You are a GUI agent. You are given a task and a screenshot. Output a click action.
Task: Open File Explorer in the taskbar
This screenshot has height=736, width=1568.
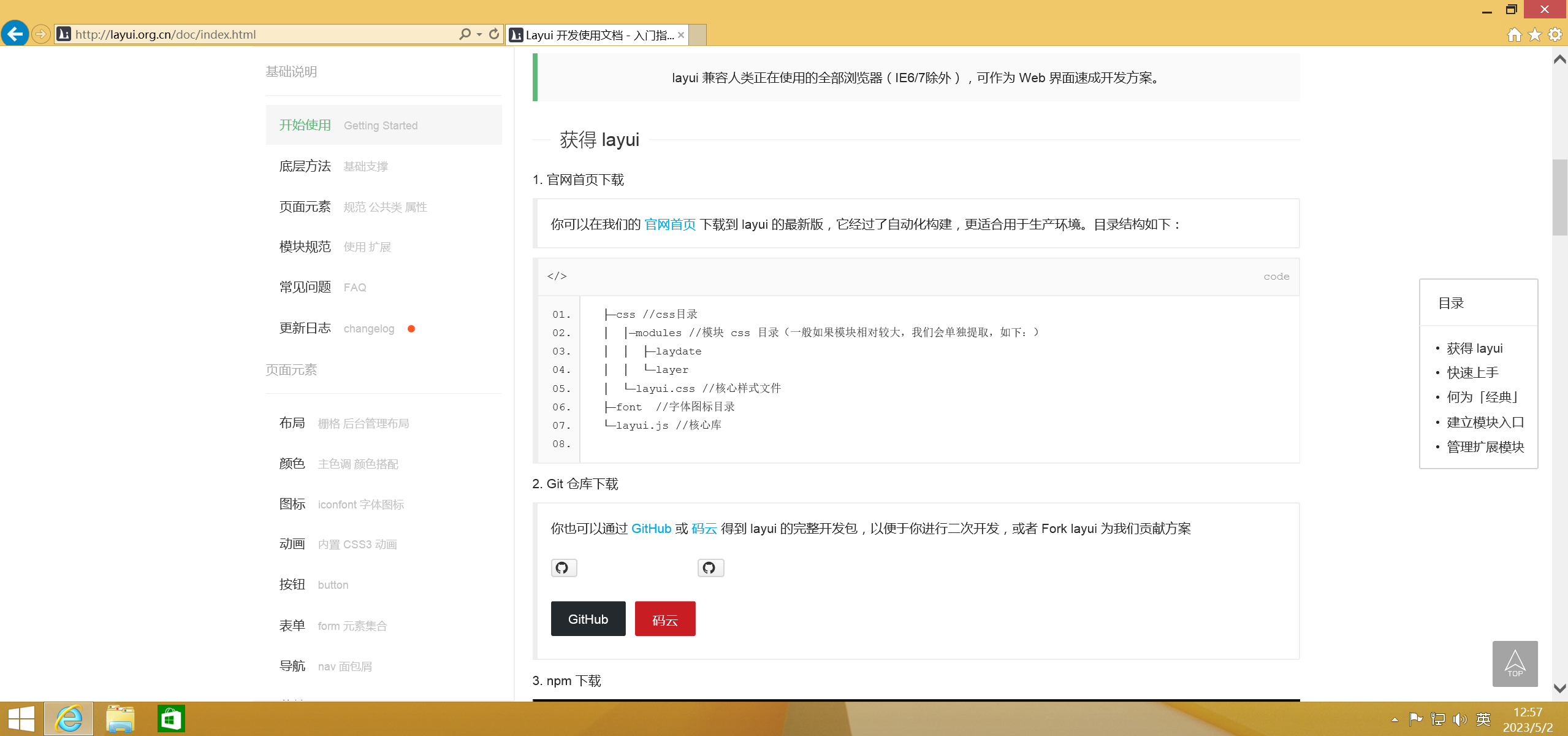click(x=120, y=719)
